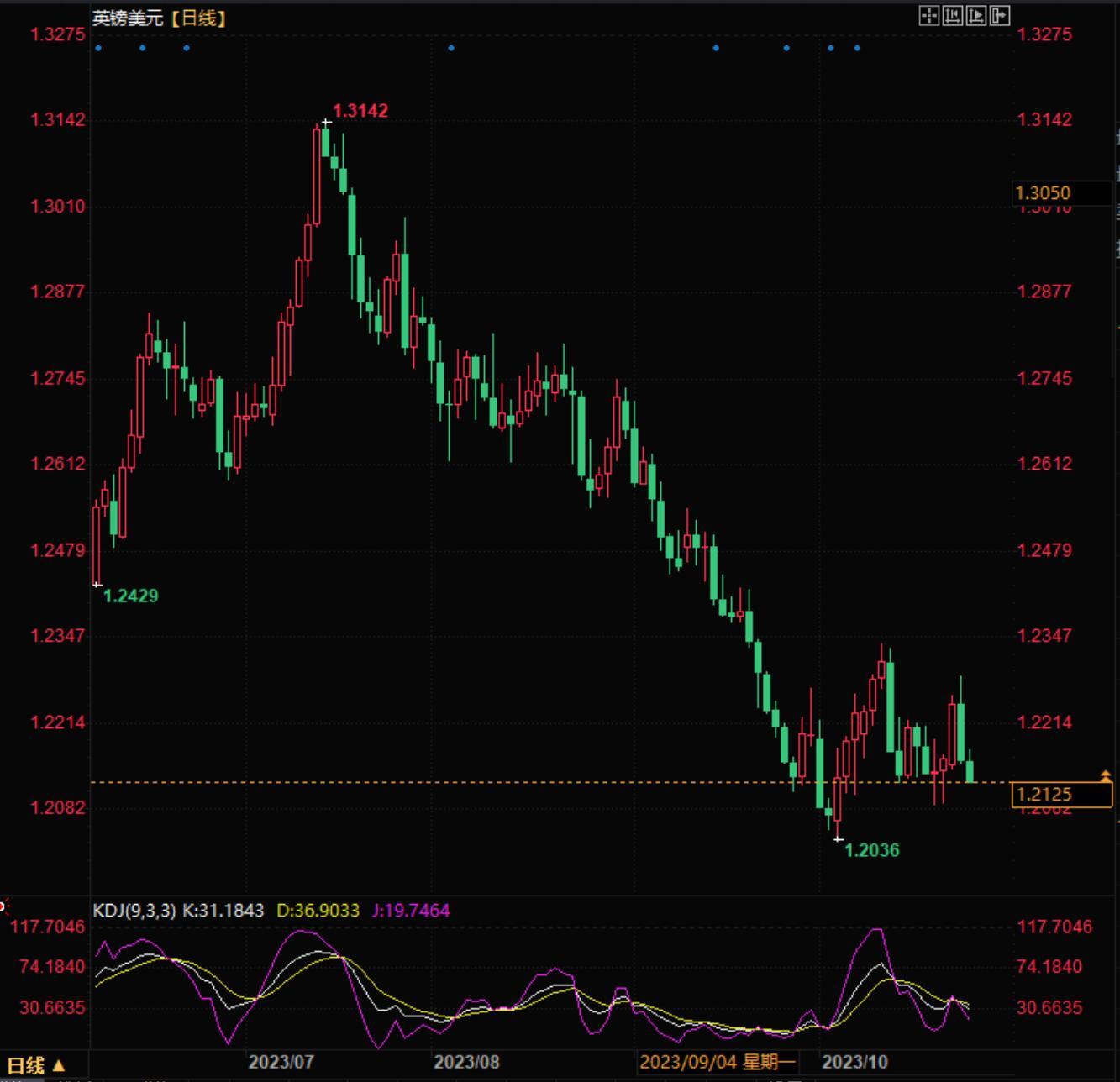Image resolution: width=1120 pixels, height=1082 pixels.
Task: Click 1.2877 on the left price axis
Action: point(58,292)
